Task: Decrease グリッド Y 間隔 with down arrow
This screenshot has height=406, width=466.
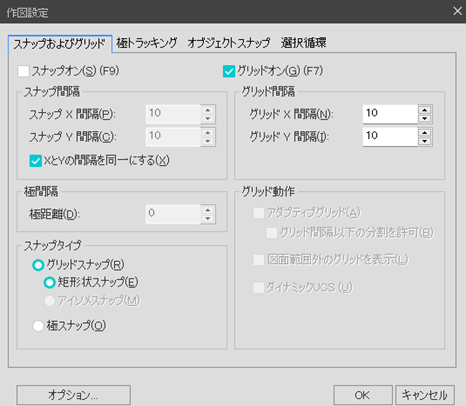Action: [425, 141]
